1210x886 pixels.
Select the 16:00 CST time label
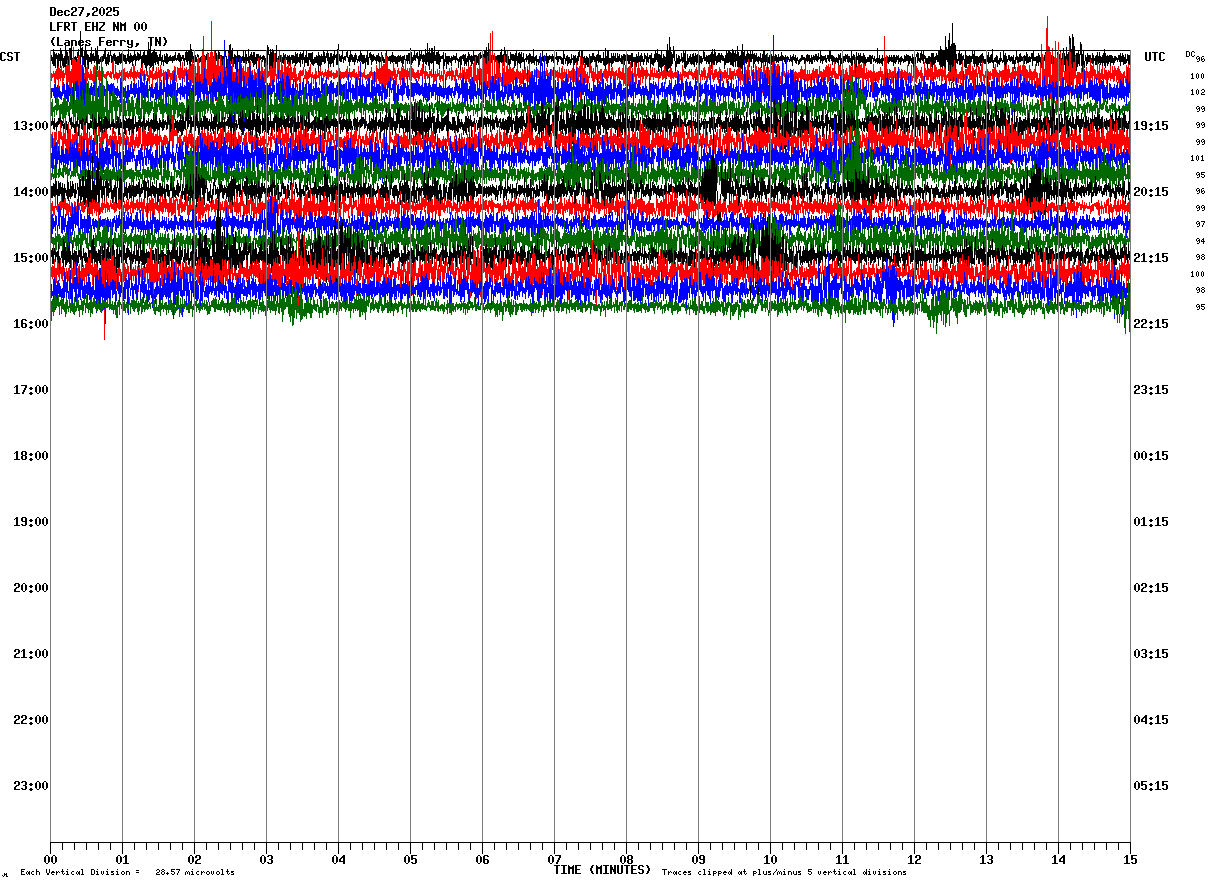31,324
